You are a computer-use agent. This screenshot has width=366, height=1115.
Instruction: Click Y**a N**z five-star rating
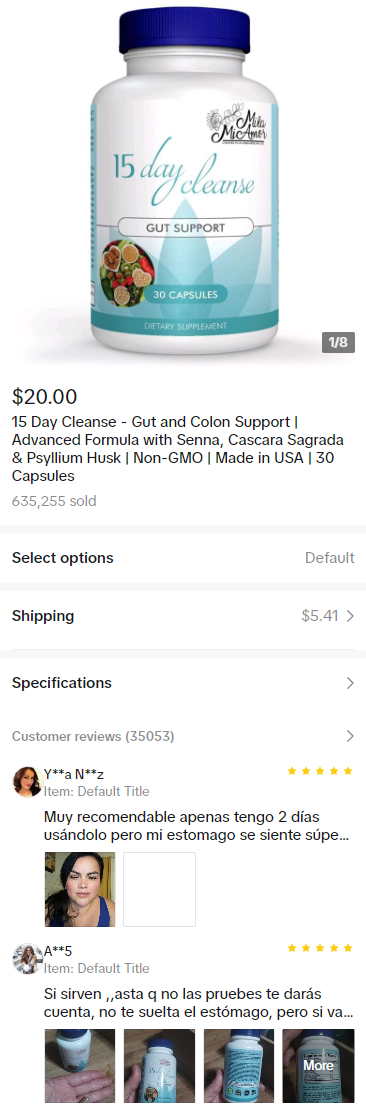[x=320, y=771]
